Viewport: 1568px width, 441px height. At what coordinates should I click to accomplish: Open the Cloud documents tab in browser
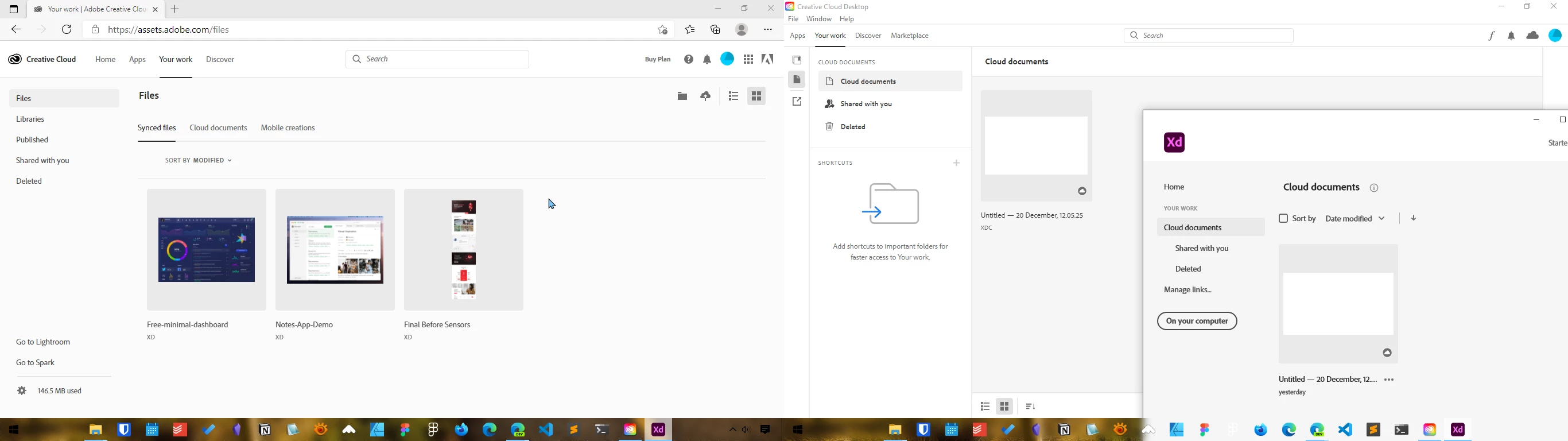pos(219,129)
